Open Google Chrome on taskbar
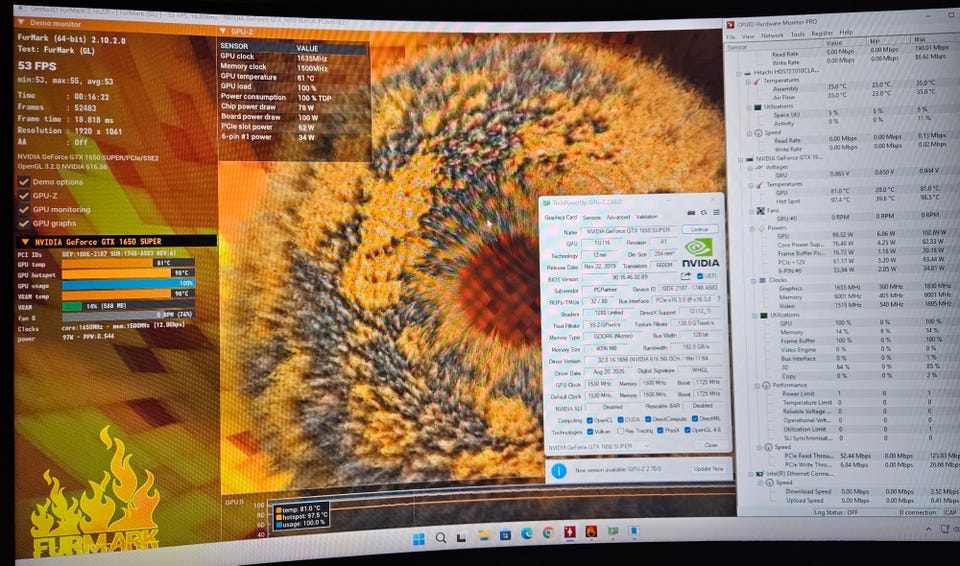The image size is (960, 566). click(x=548, y=533)
